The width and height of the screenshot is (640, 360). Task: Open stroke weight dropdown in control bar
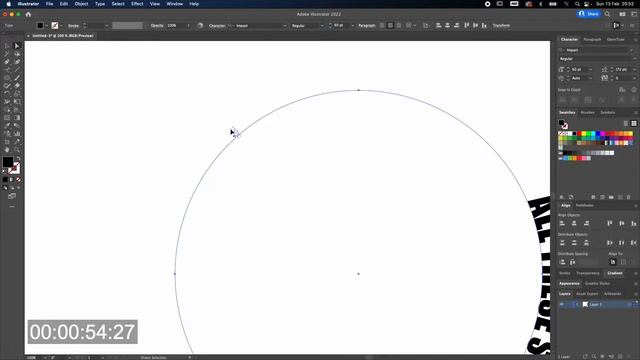point(107,25)
